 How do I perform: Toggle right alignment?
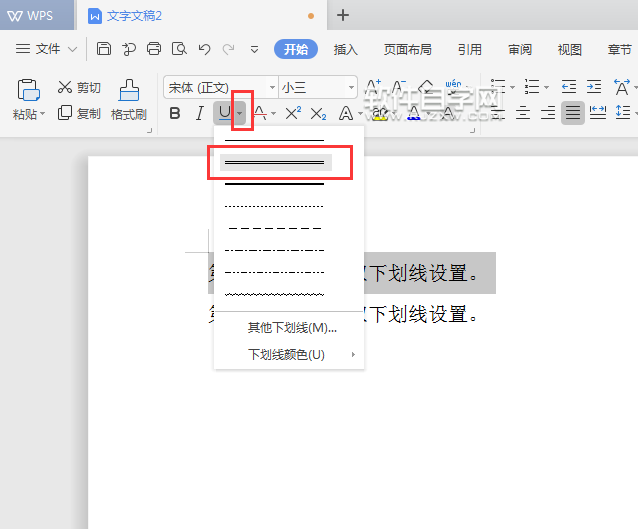(548, 112)
